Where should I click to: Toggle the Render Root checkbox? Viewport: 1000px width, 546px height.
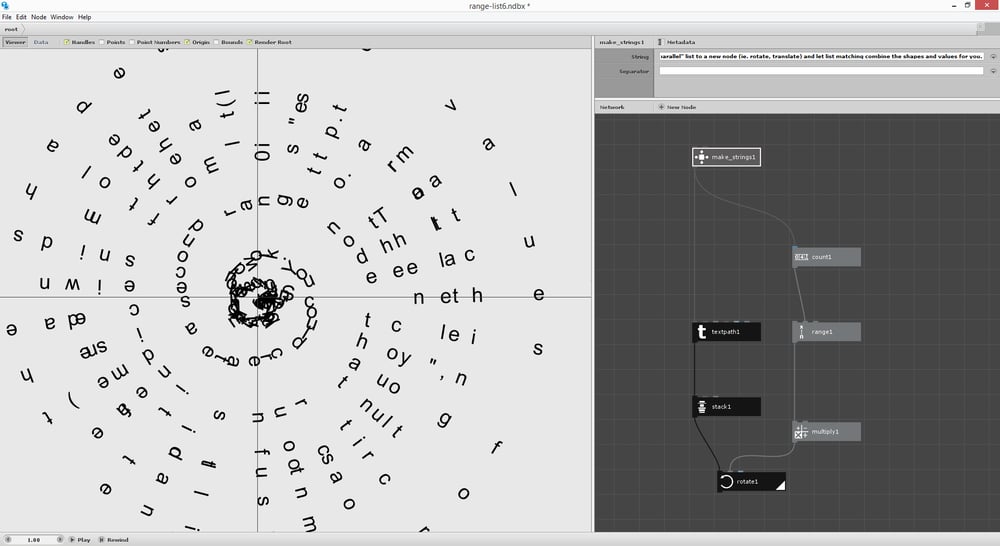[x=250, y=42]
